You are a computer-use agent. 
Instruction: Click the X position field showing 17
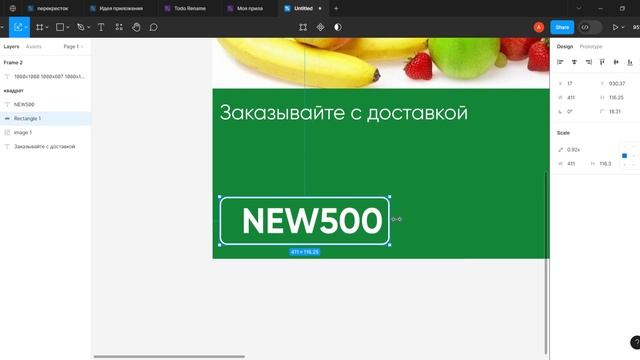click(x=576, y=83)
